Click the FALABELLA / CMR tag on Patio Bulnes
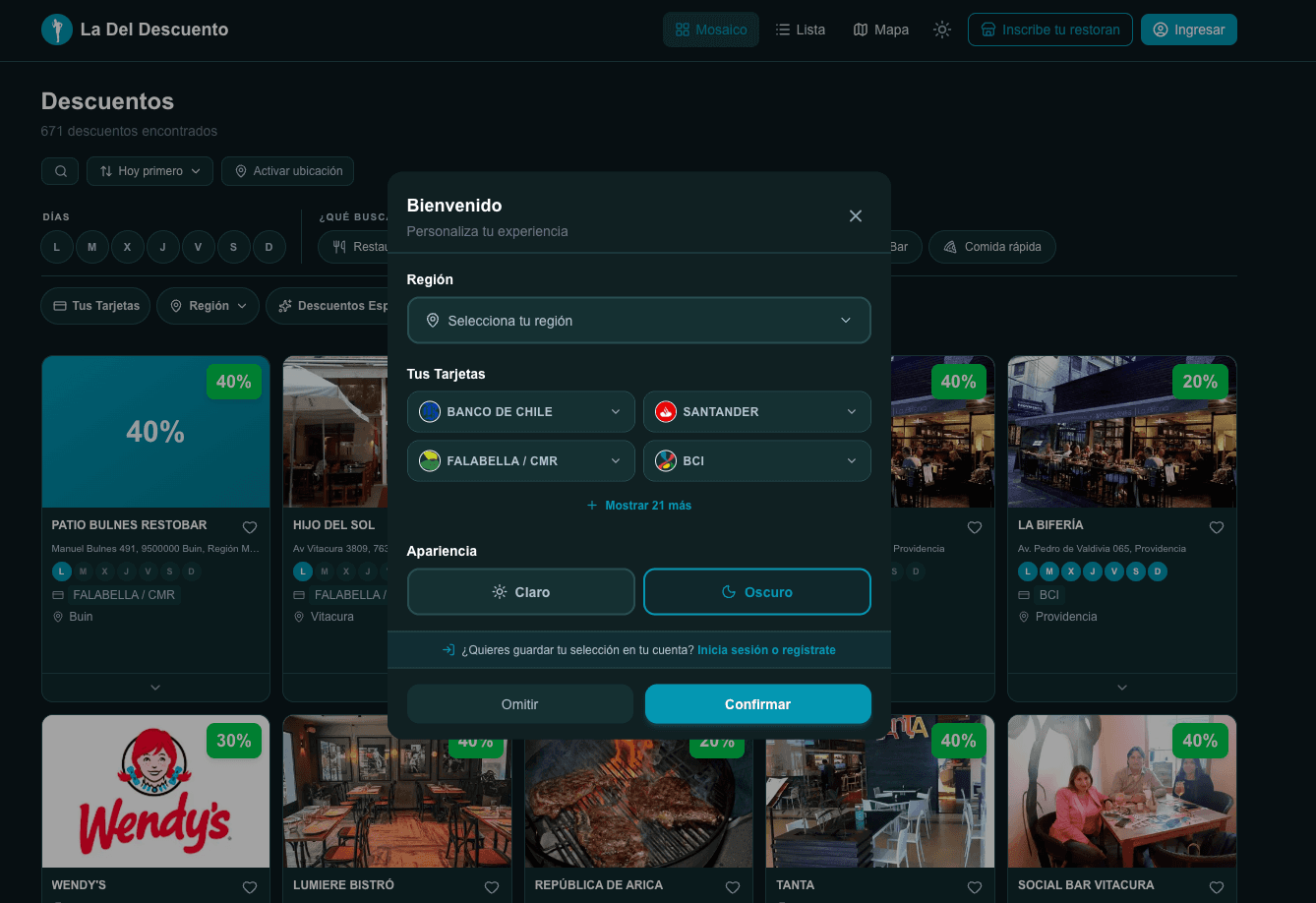1316x903 pixels. (124, 595)
